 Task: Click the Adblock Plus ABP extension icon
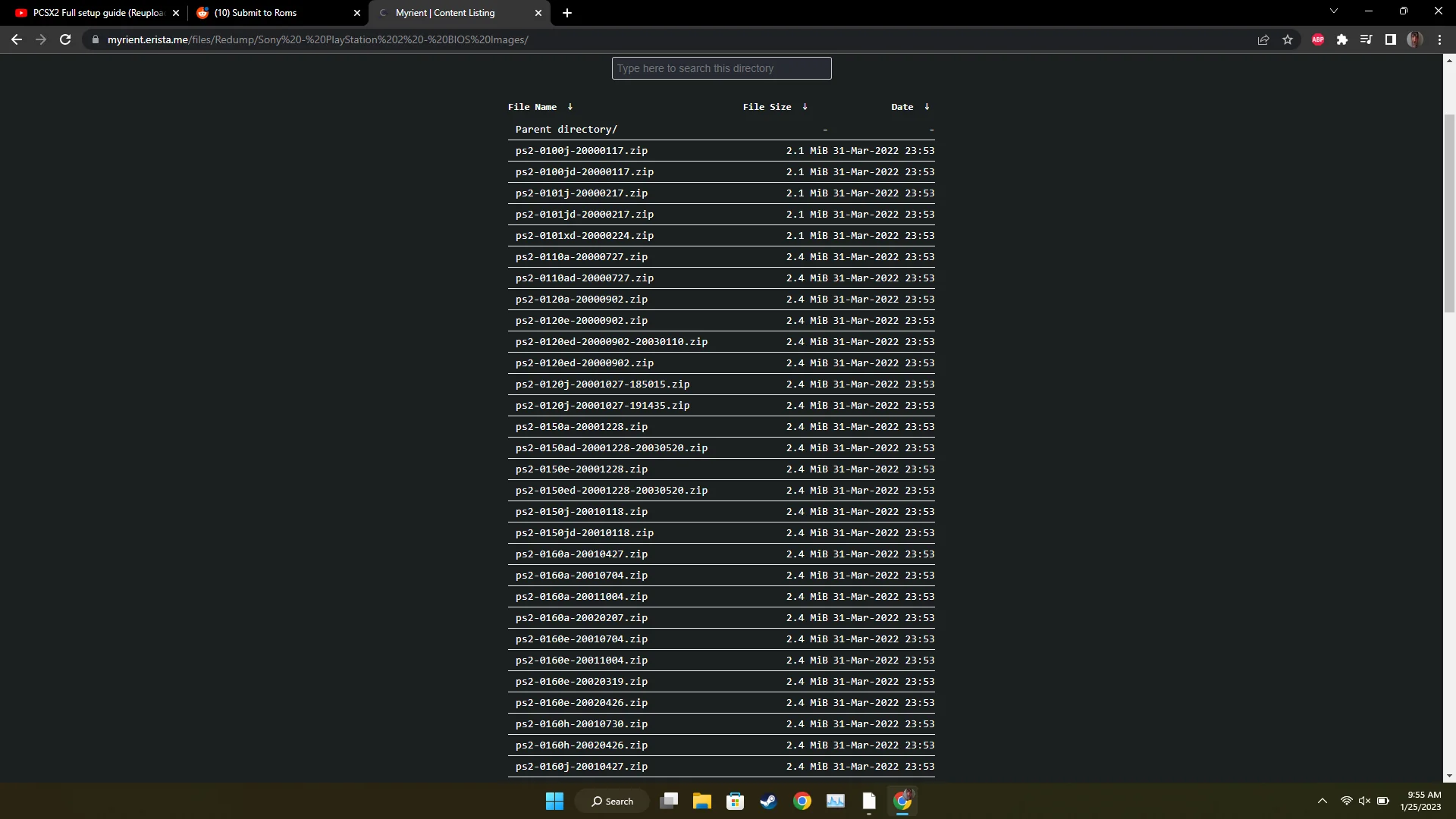pyautogui.click(x=1317, y=39)
